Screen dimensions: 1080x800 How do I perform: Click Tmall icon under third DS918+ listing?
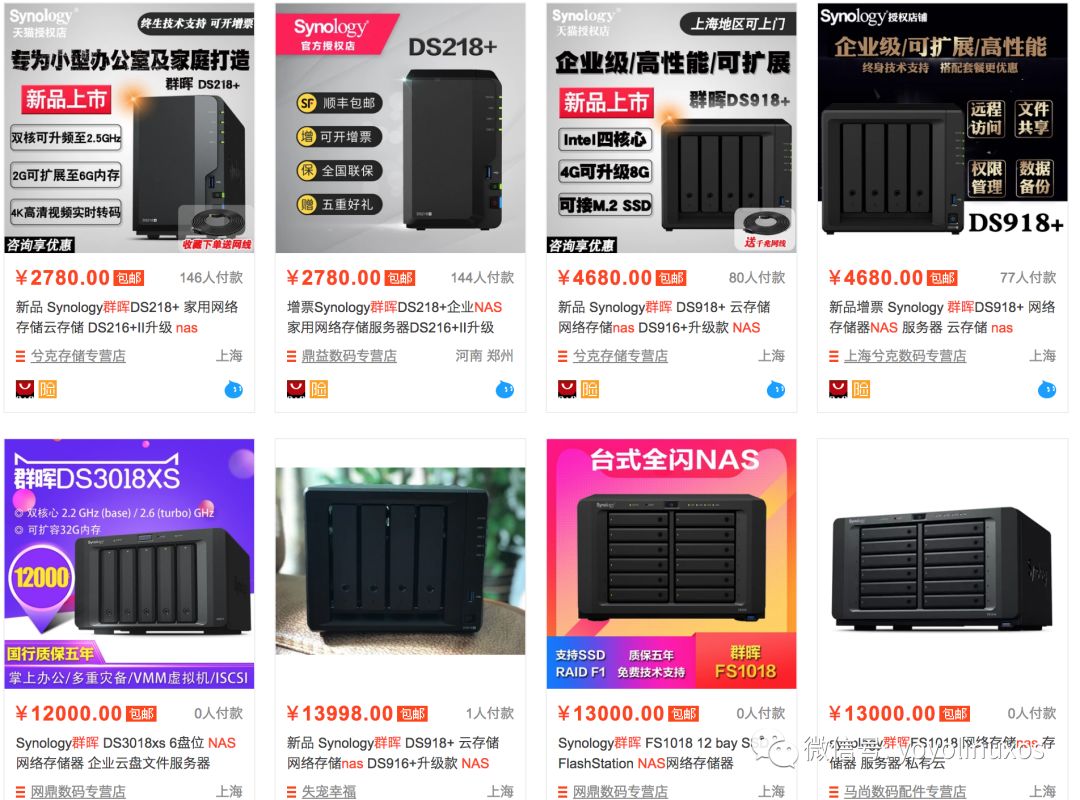tap(567, 389)
